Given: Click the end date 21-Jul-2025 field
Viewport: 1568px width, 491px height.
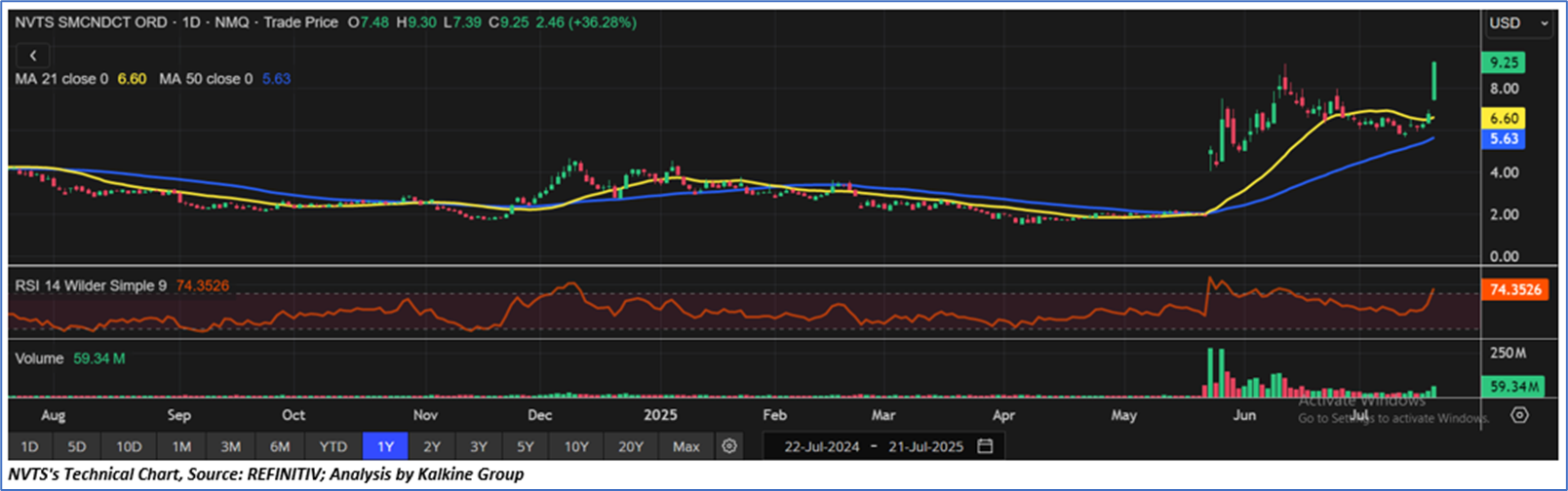Looking at the screenshot, I should click(x=925, y=446).
